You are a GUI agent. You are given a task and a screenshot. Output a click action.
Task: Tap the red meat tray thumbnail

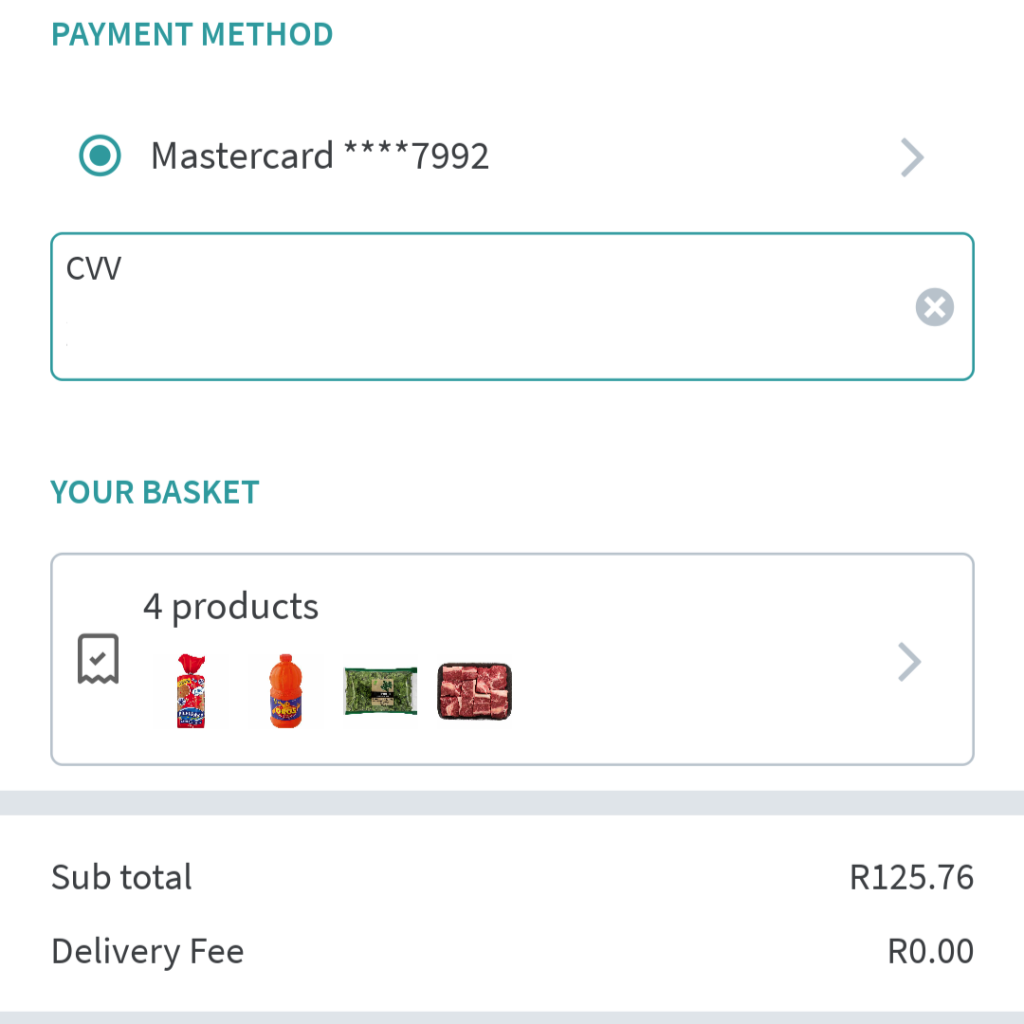click(x=474, y=691)
